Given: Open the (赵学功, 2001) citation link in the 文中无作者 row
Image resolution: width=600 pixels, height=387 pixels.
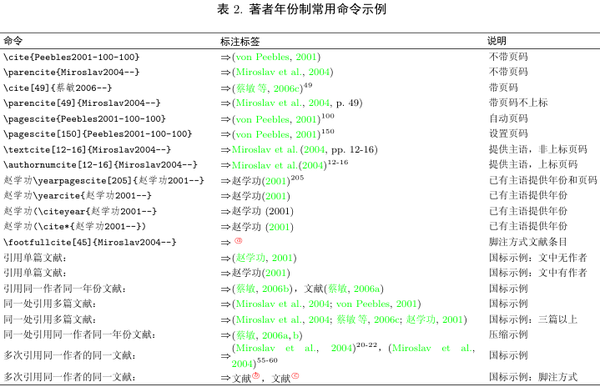Looking at the screenshot, I should [264, 258].
